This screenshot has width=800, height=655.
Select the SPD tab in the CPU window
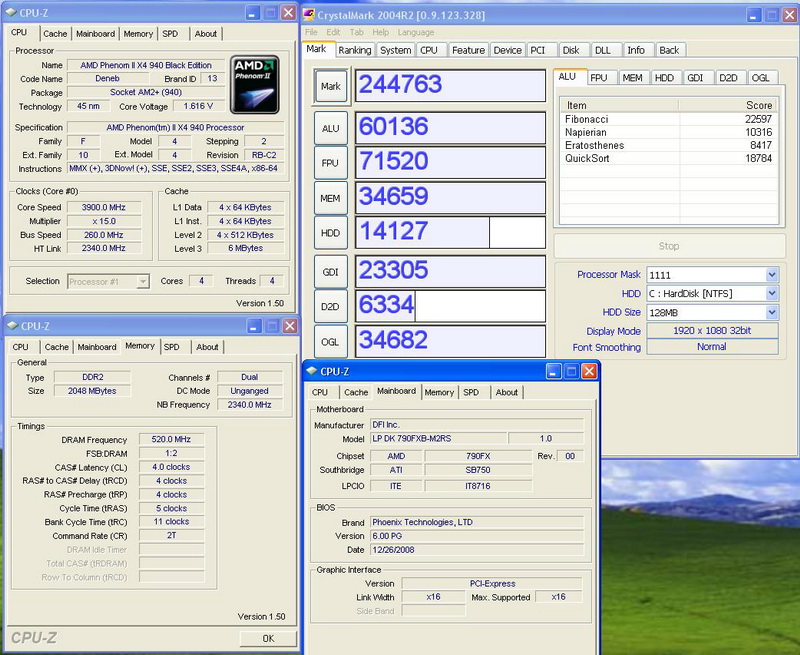[171, 34]
